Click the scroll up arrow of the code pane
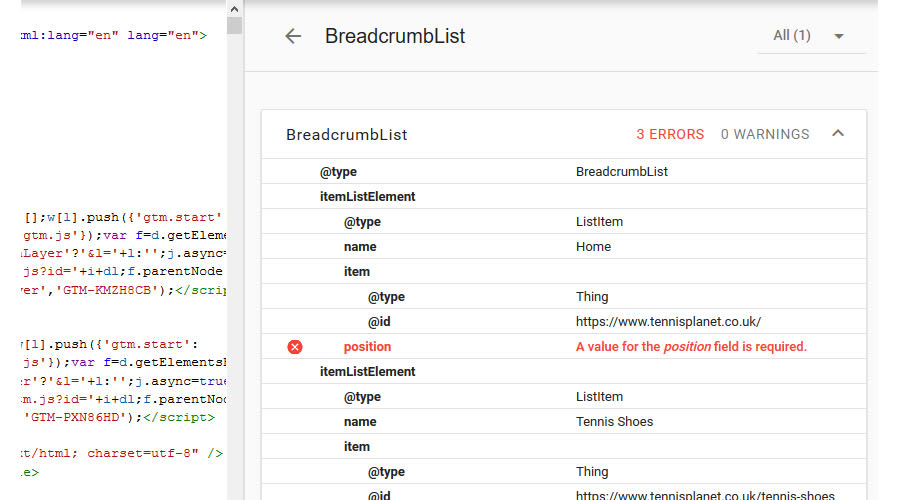This screenshot has height=500, width=900. (234, 9)
